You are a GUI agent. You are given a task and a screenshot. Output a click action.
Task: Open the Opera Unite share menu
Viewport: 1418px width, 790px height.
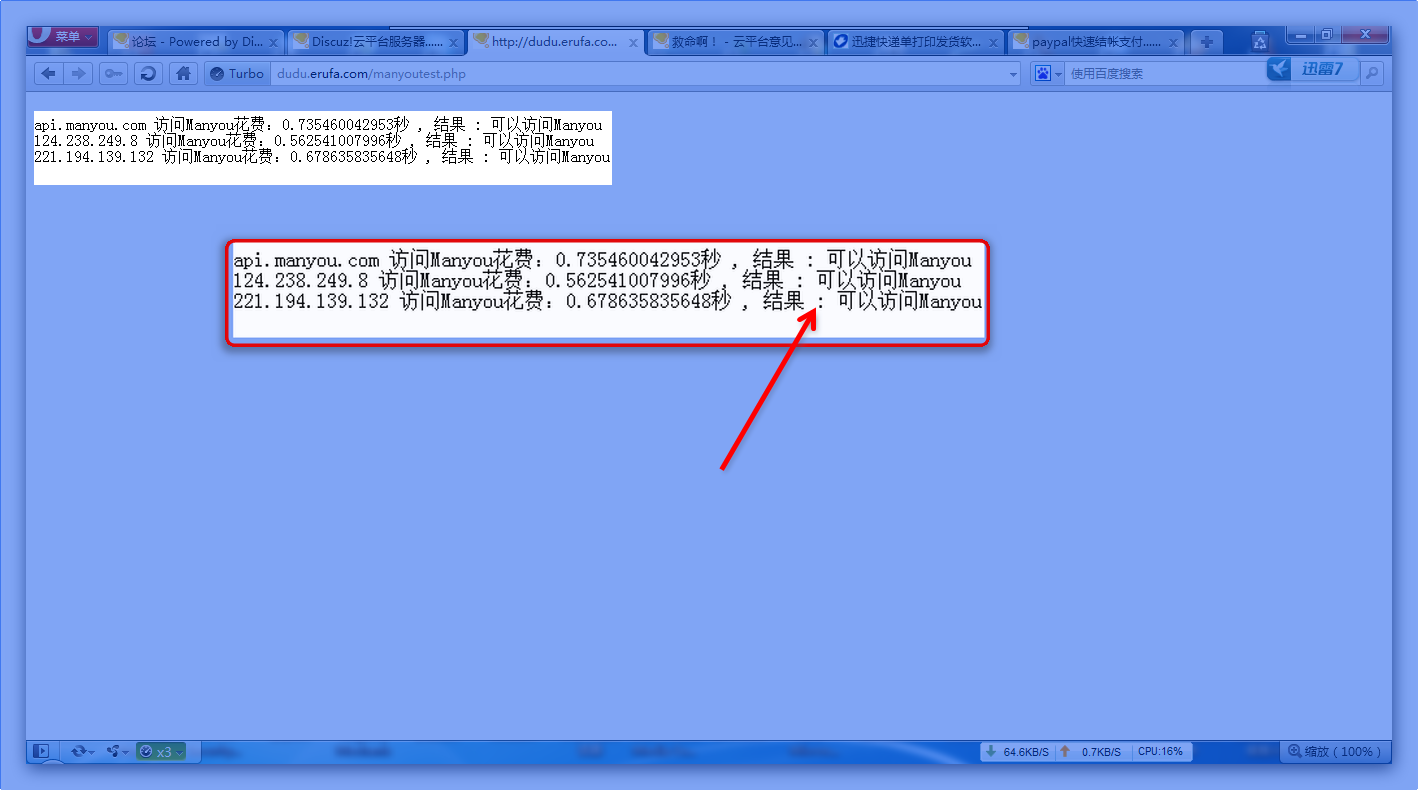[118, 751]
